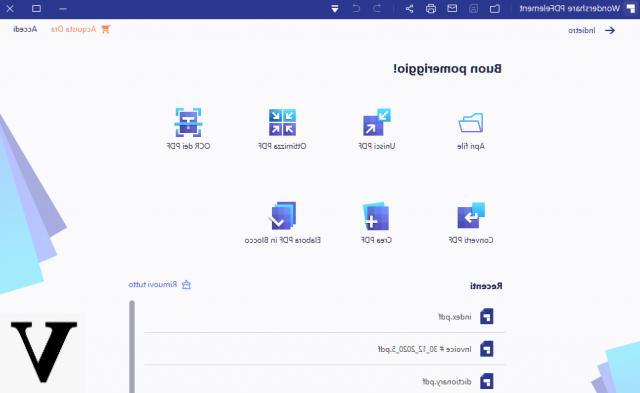Screen dimensions: 640x393
Task: Click the printer icon in the title bar
Action: 431,9
